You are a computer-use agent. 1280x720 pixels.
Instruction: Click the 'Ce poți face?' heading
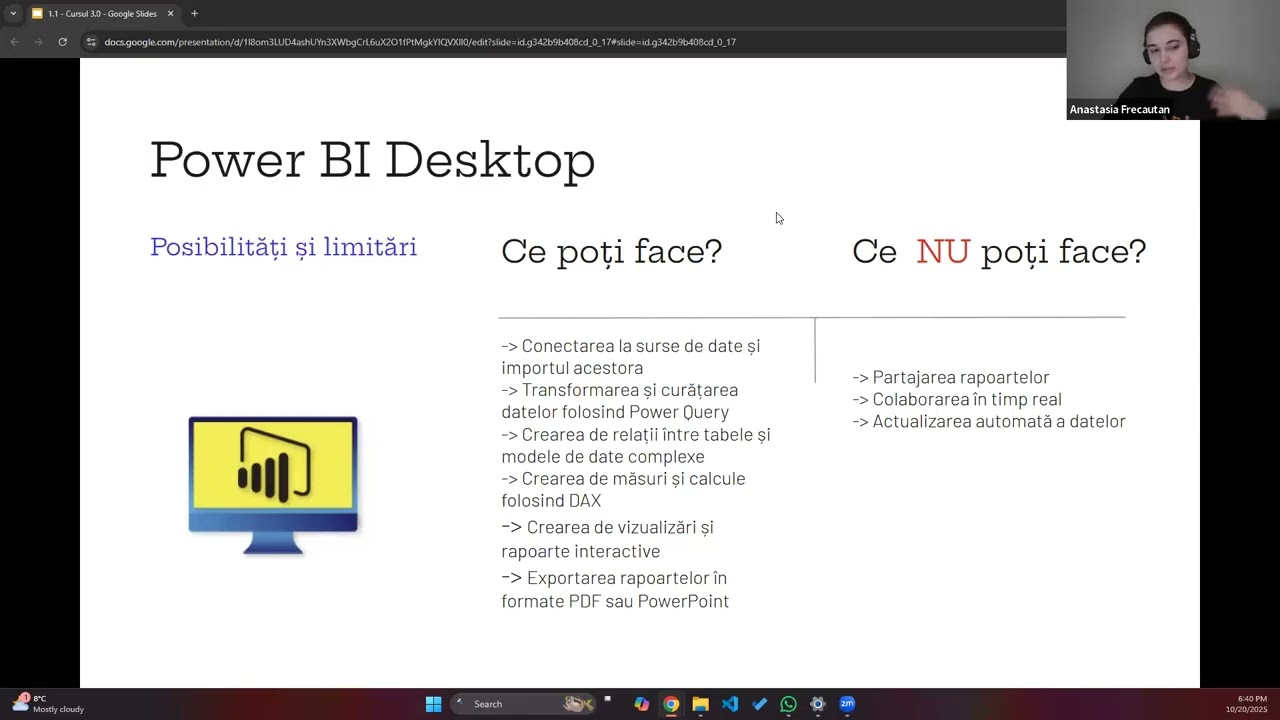(612, 252)
